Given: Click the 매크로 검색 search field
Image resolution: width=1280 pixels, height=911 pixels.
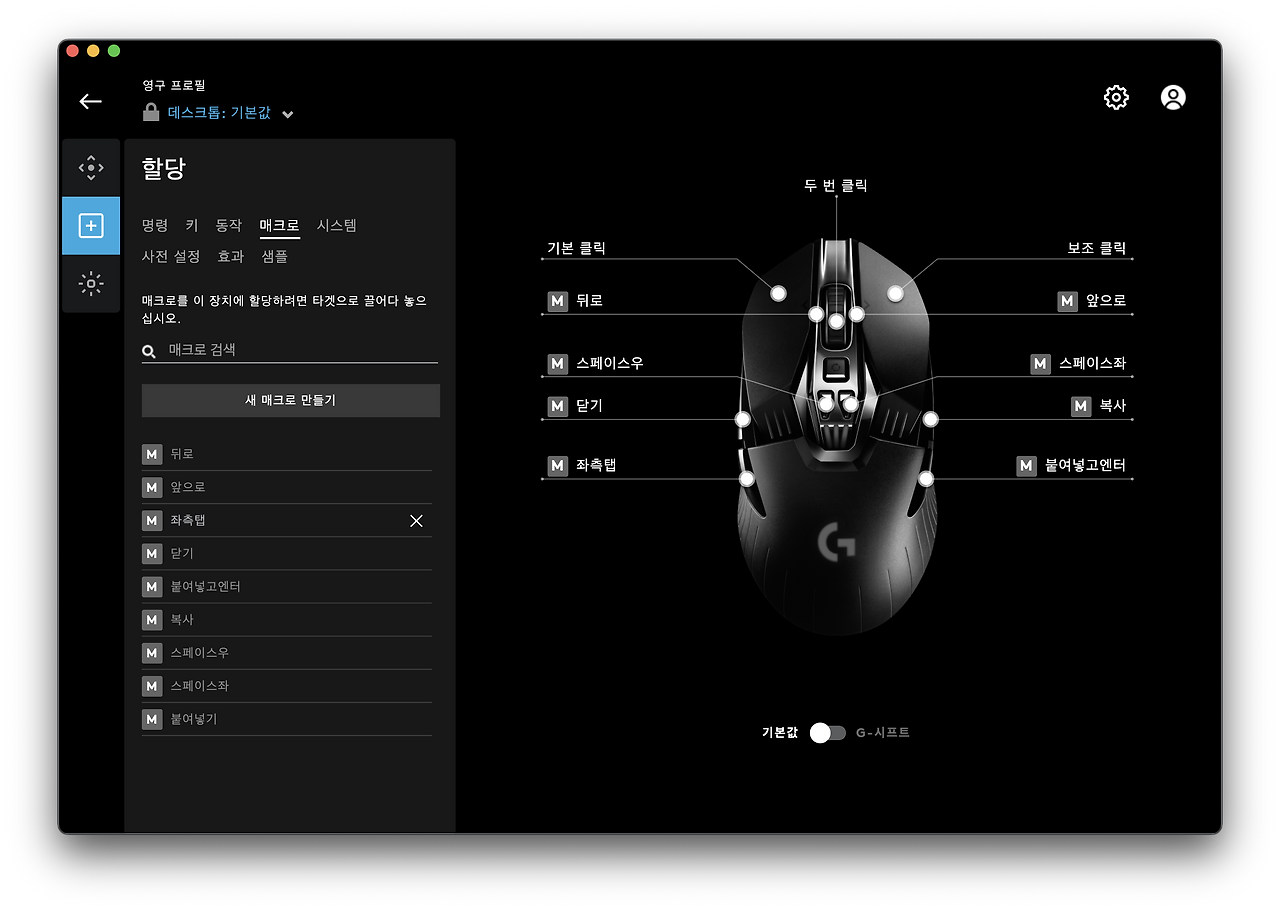Looking at the screenshot, I should 290,350.
